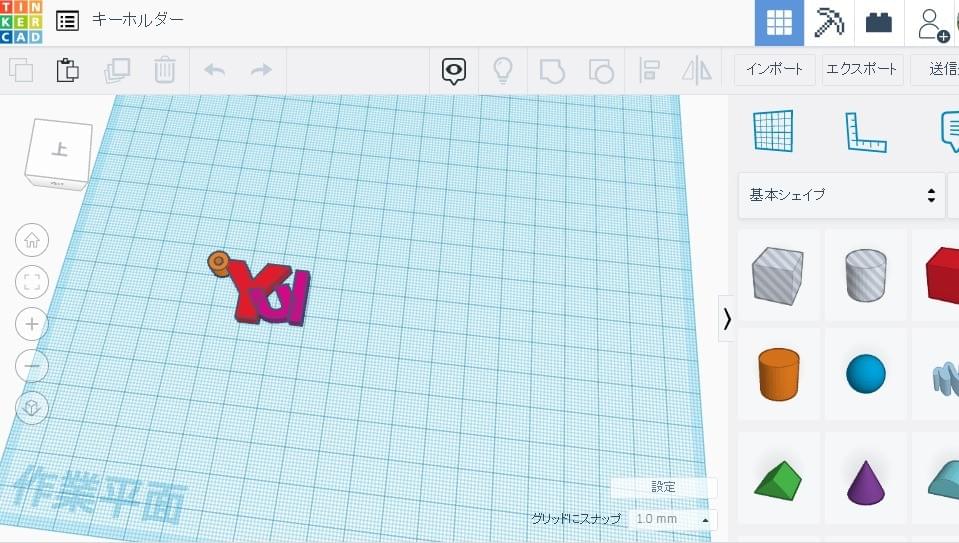Click the Group shapes tool

point(552,71)
